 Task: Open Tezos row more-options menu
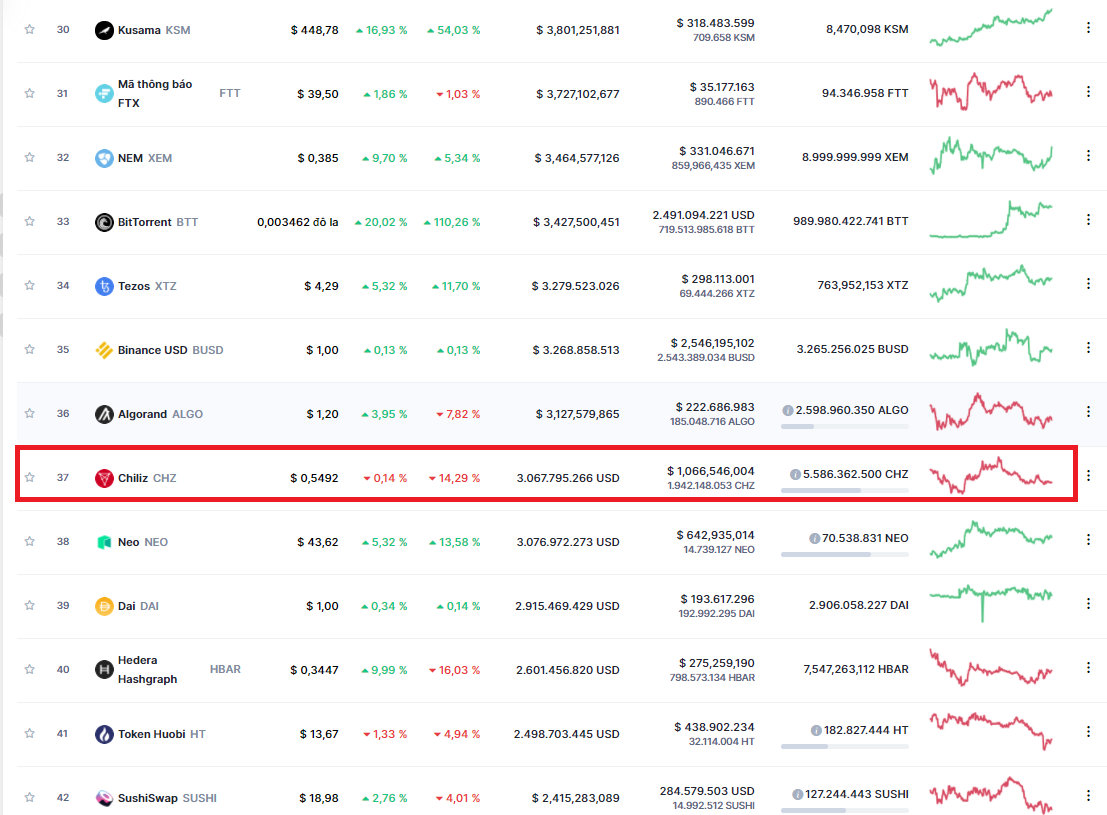click(x=1088, y=283)
